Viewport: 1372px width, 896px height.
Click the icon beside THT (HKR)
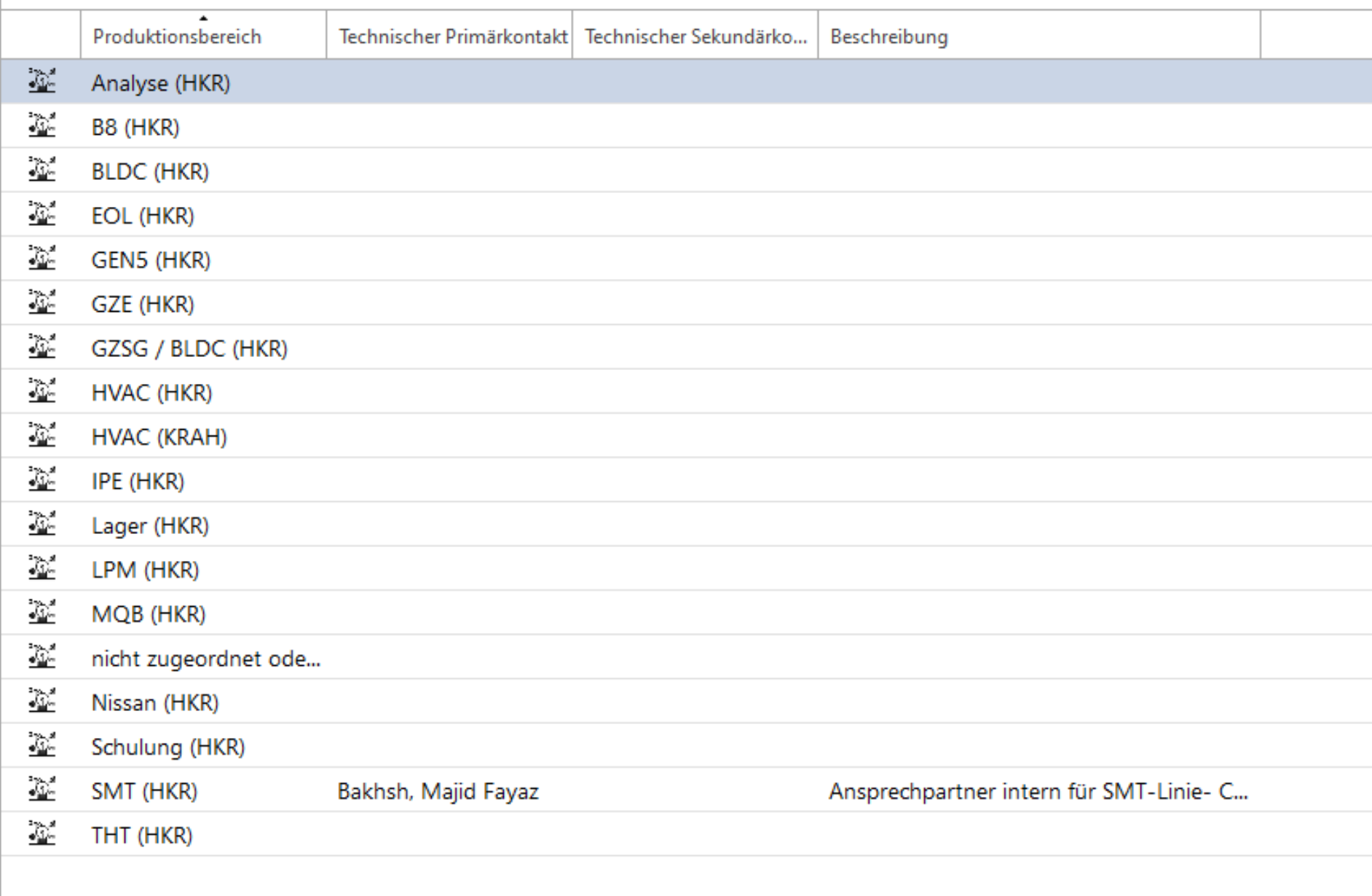tap(42, 833)
